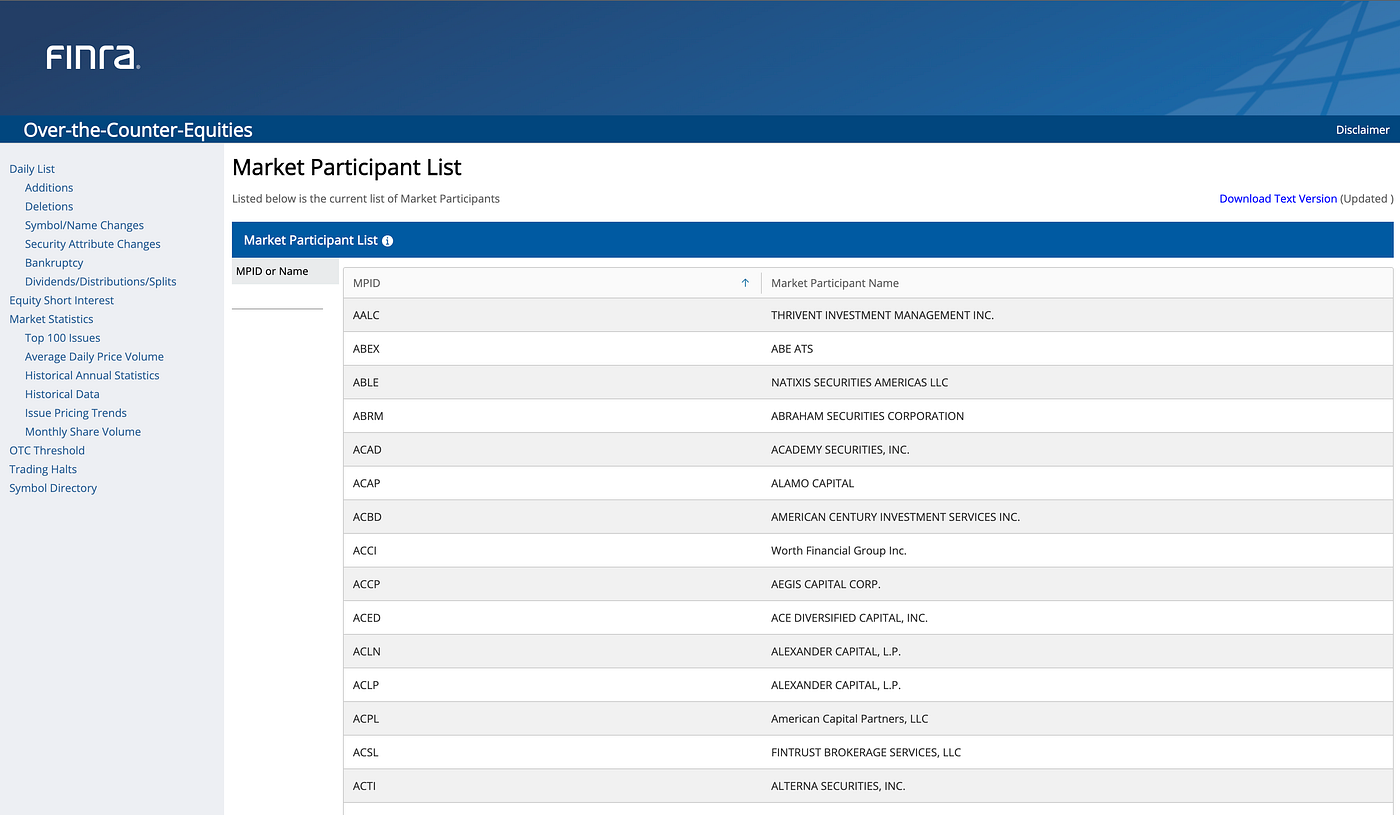The width and height of the screenshot is (1400, 815).
Task: Open Dividends/Distributions/Splits page
Action: pos(100,282)
